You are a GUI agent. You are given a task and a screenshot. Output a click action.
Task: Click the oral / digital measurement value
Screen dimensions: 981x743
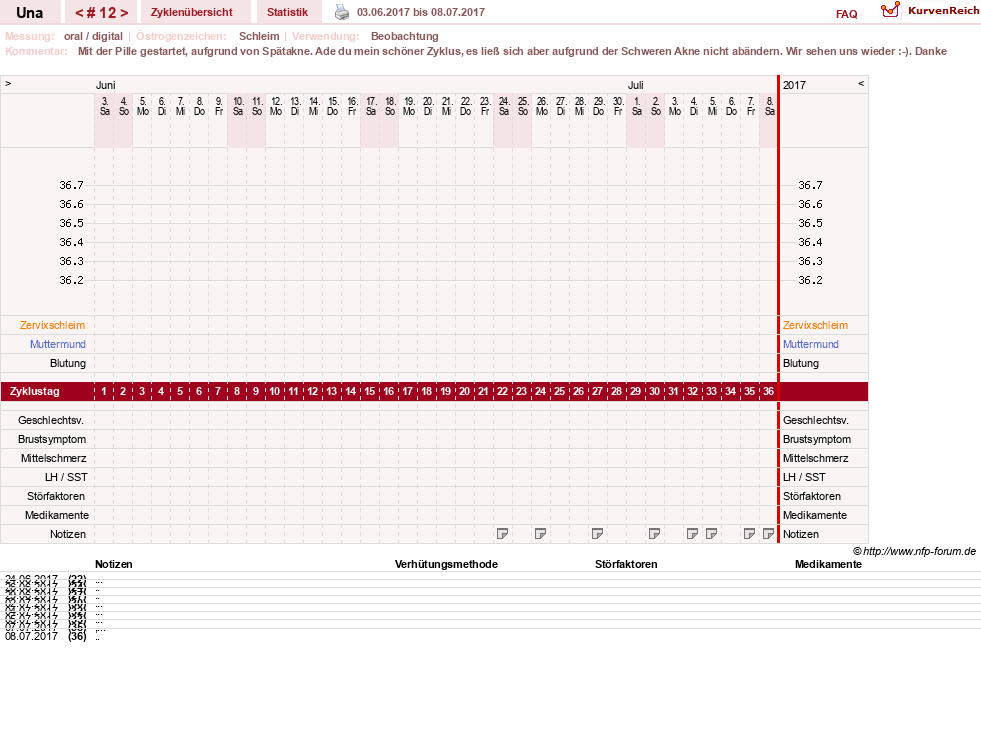(93, 36)
